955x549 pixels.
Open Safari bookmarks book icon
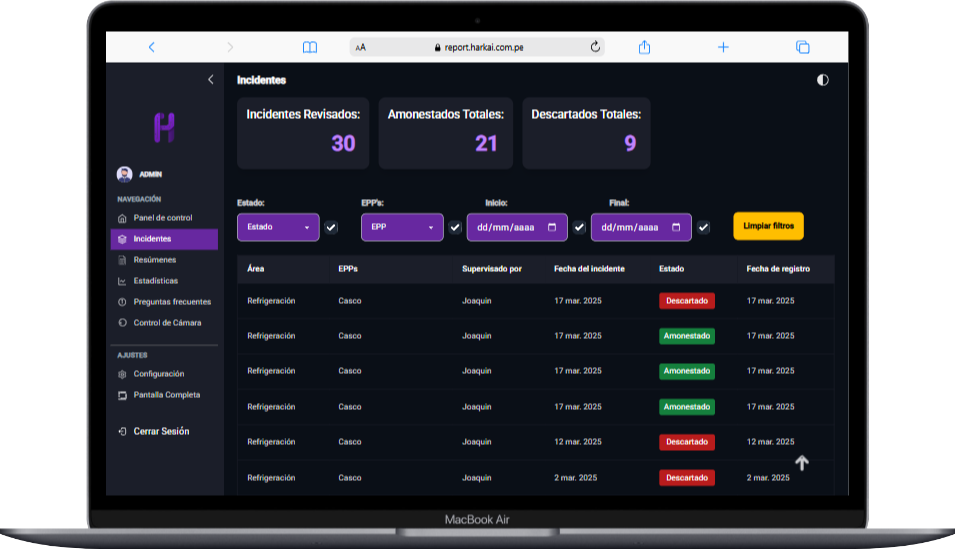(x=310, y=47)
